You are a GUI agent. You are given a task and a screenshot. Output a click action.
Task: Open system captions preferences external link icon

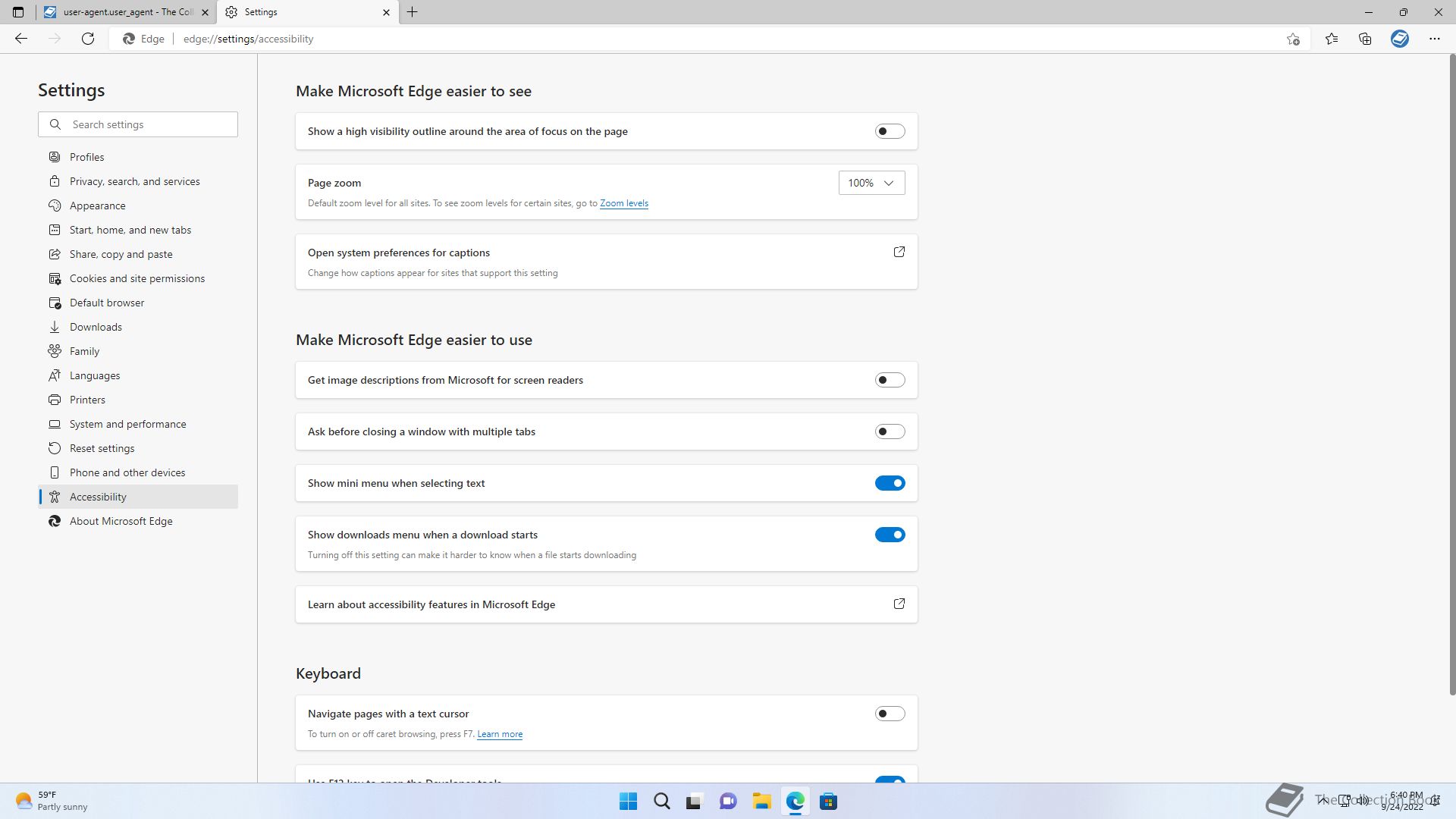click(x=899, y=252)
